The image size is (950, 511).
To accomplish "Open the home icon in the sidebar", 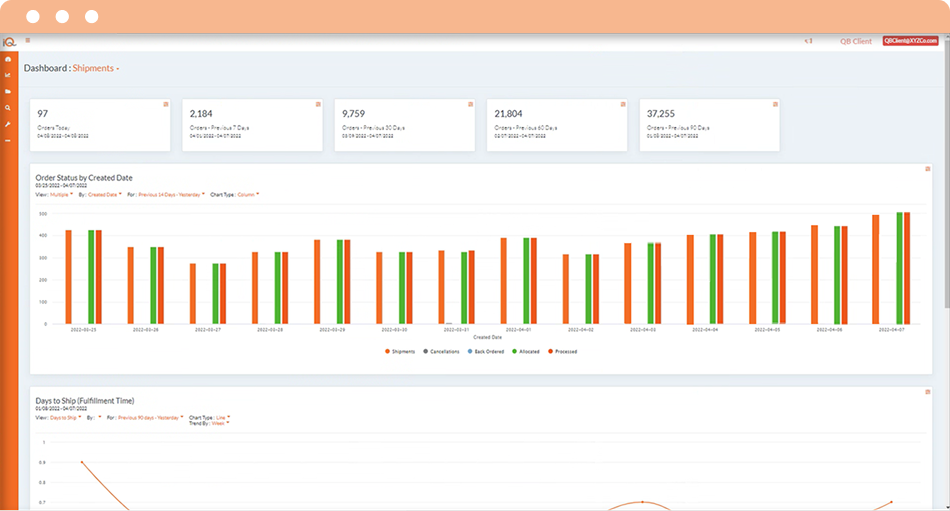I will [8, 59].
